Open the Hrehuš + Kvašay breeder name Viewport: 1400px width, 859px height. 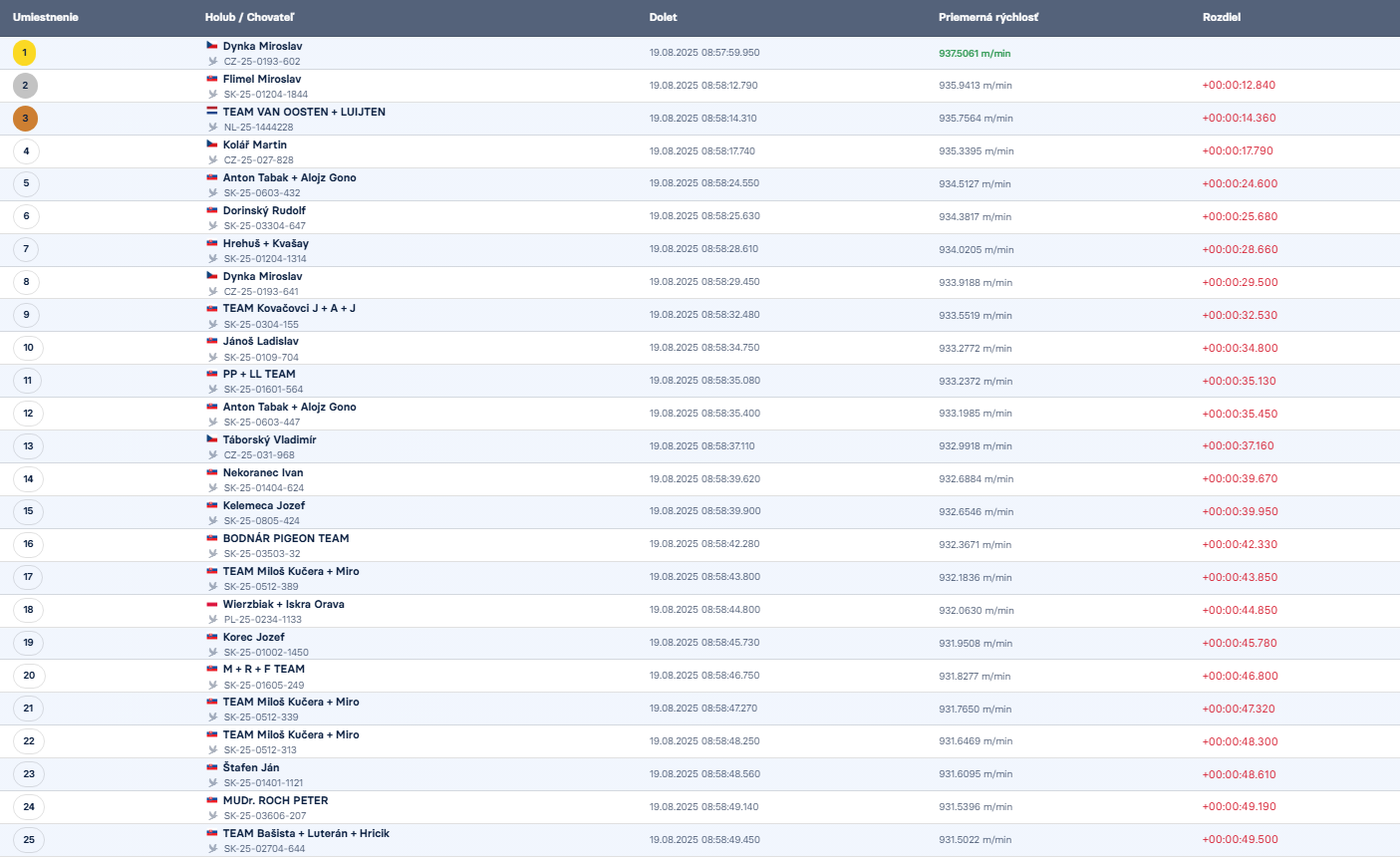265,243
